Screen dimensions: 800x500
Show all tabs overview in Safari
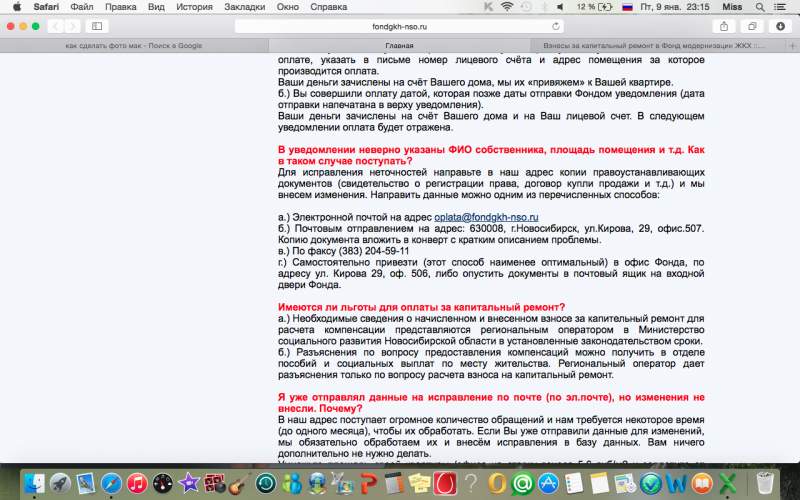coord(752,26)
